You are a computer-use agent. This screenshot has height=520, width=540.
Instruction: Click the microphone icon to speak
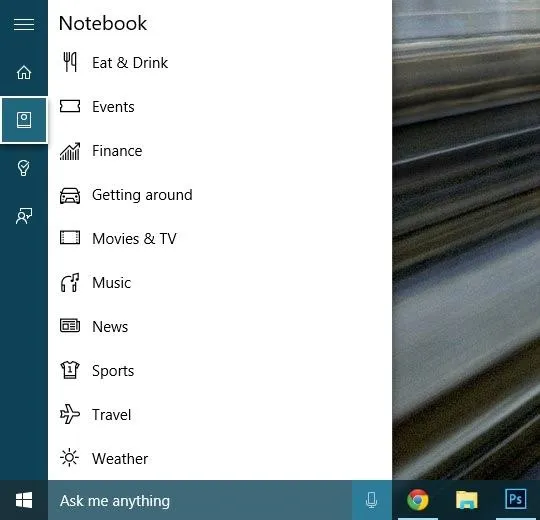coord(372,500)
